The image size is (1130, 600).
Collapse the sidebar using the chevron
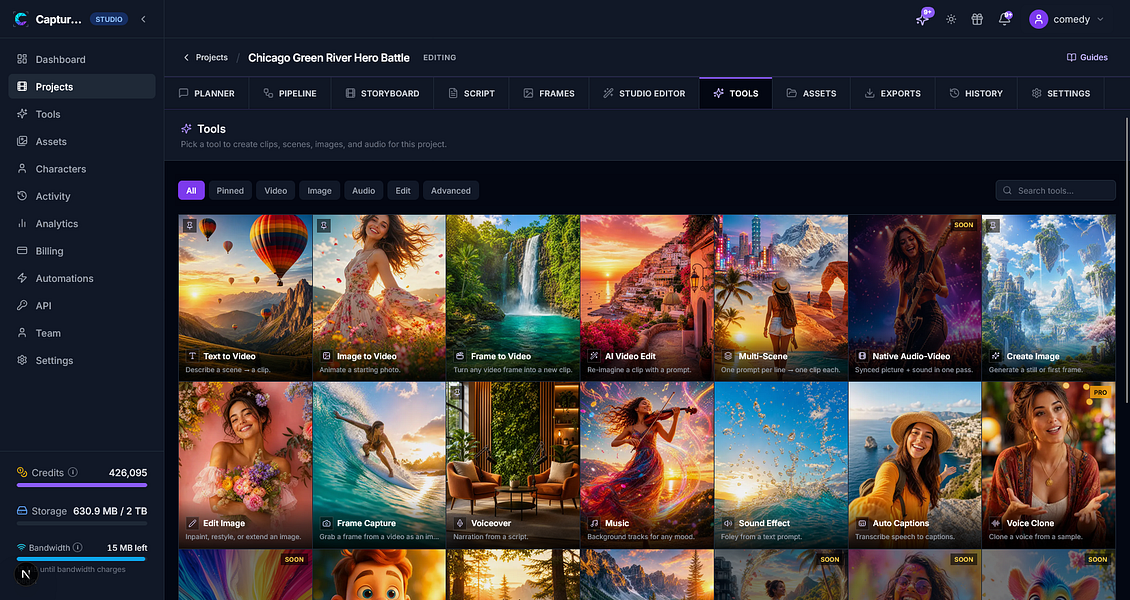coord(143,19)
